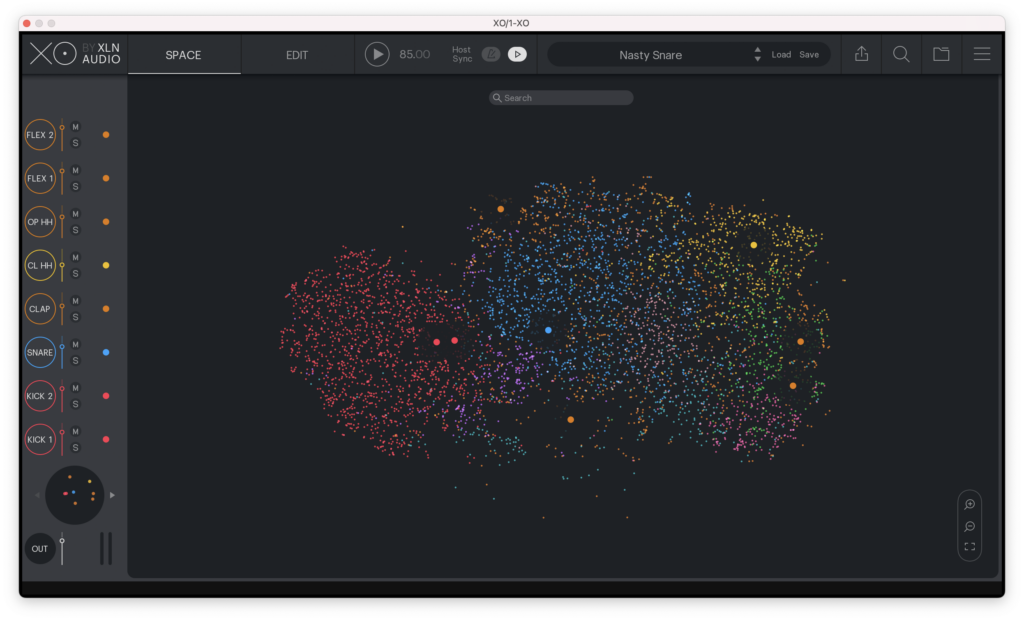
Task: Mute the FLEX 1 channel
Action: [x=75, y=171]
